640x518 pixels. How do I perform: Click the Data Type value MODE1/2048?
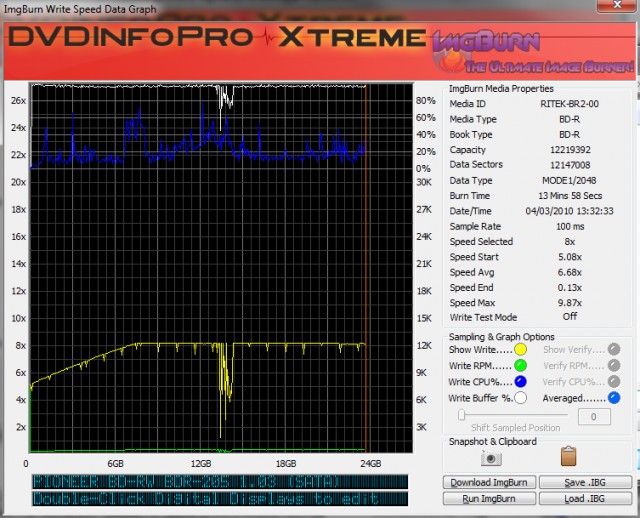tap(569, 180)
